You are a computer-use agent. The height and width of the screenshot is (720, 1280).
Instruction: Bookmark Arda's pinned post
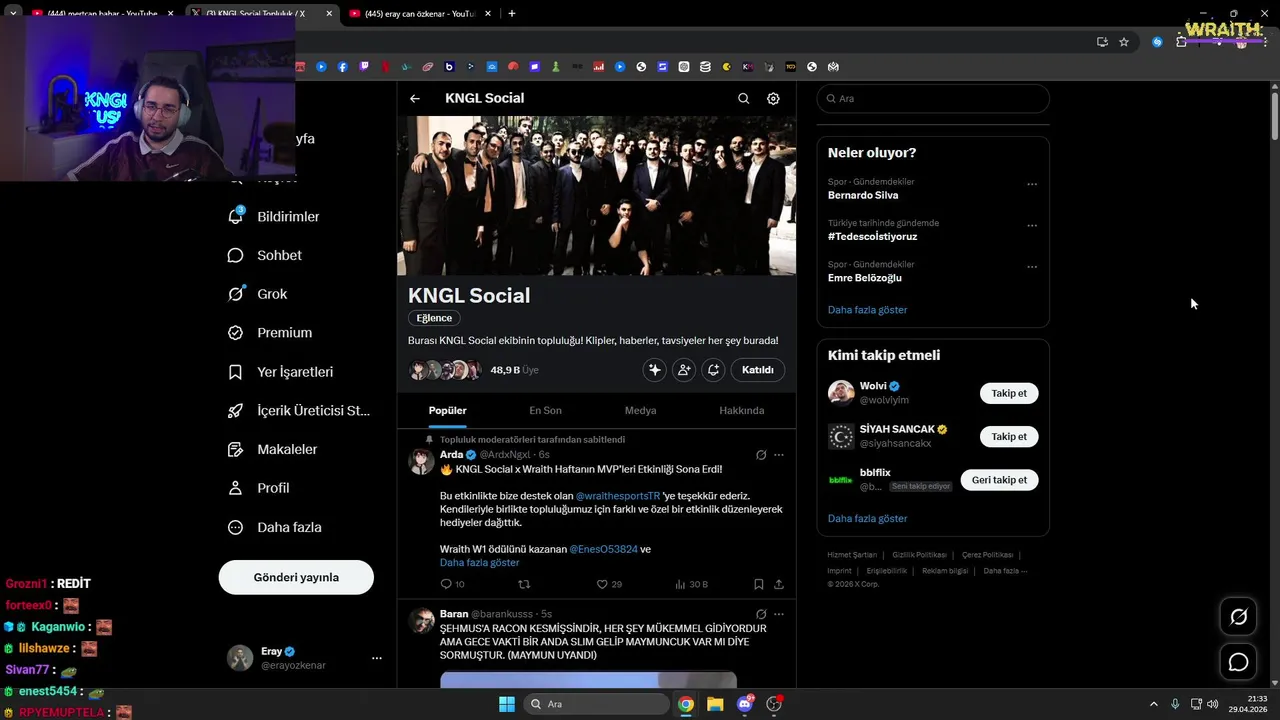click(759, 584)
